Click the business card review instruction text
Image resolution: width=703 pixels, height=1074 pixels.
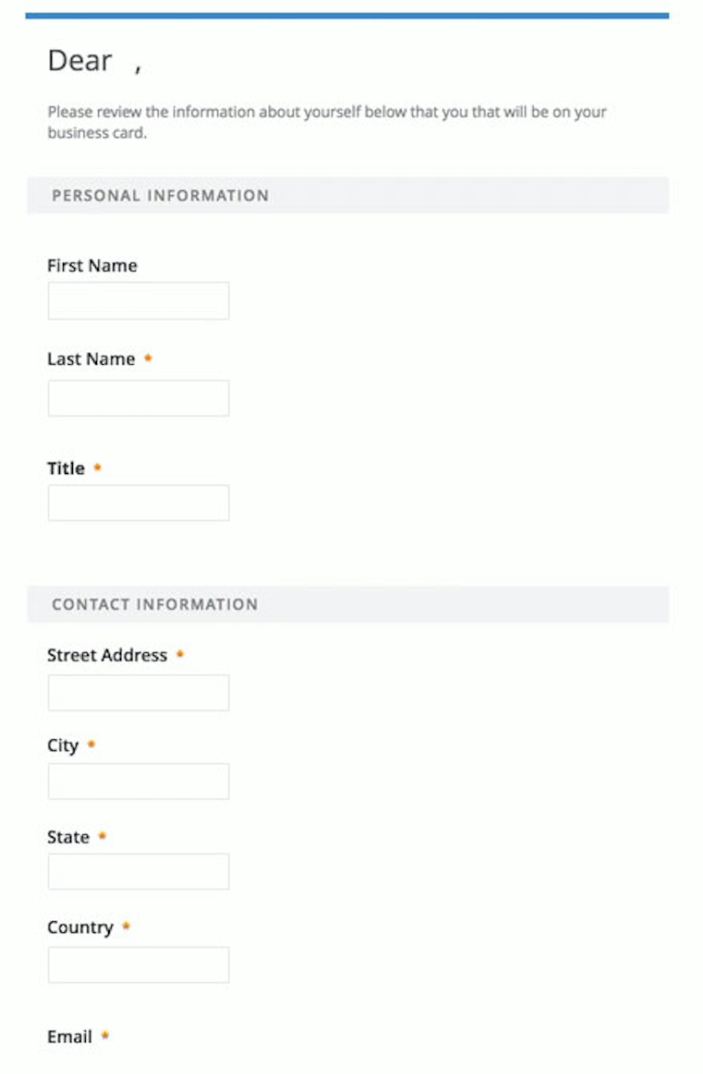[x=327, y=122]
